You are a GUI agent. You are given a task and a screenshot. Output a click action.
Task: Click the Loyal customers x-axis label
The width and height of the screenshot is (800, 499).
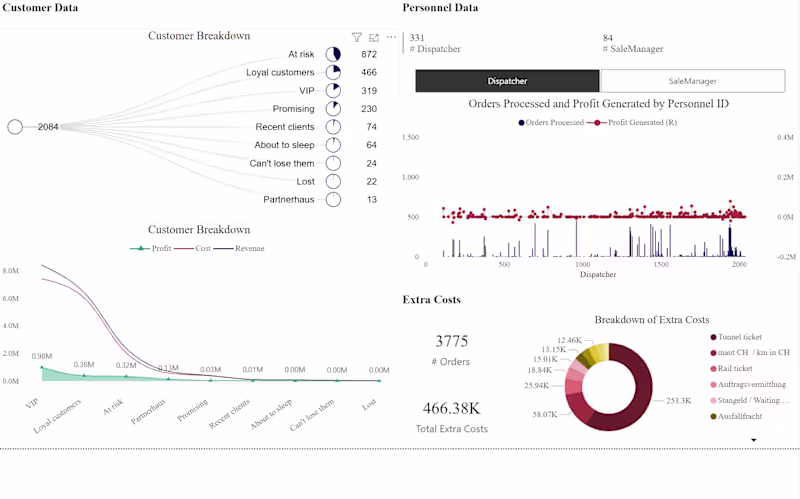[x=57, y=416]
